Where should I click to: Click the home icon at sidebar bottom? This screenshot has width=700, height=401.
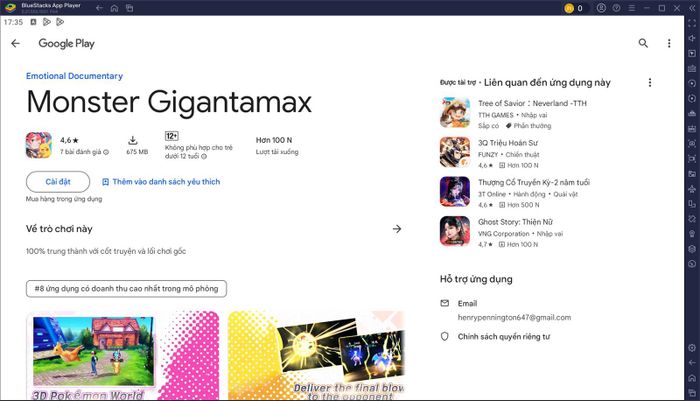tap(692, 378)
